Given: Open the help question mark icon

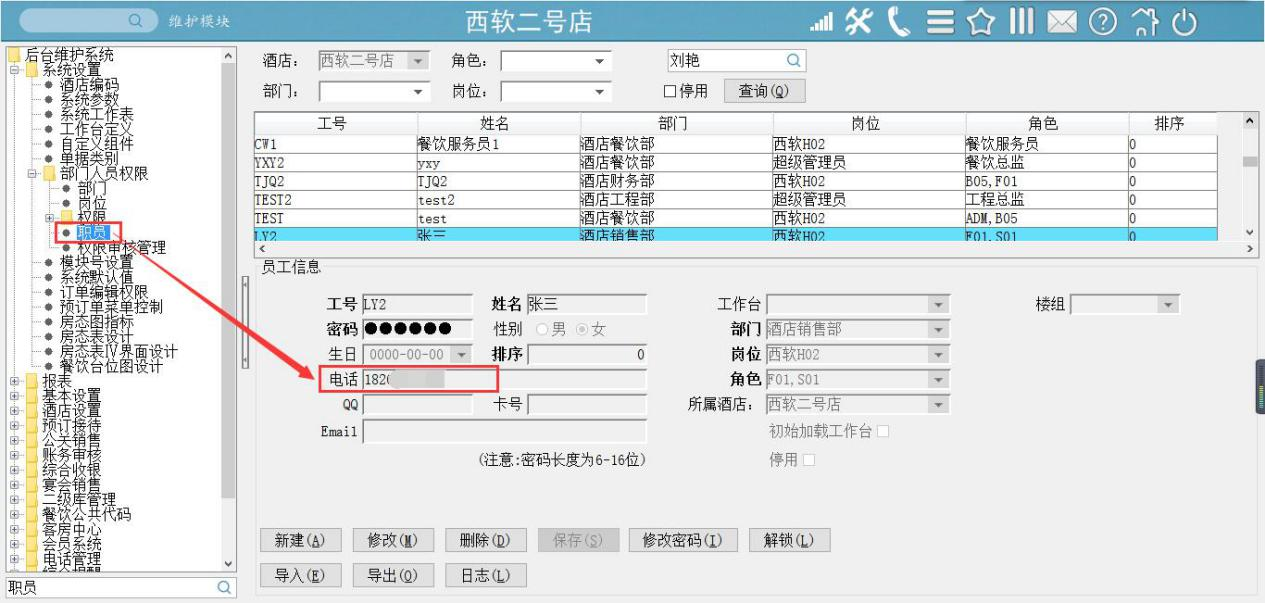Looking at the screenshot, I should tap(1102, 22).
